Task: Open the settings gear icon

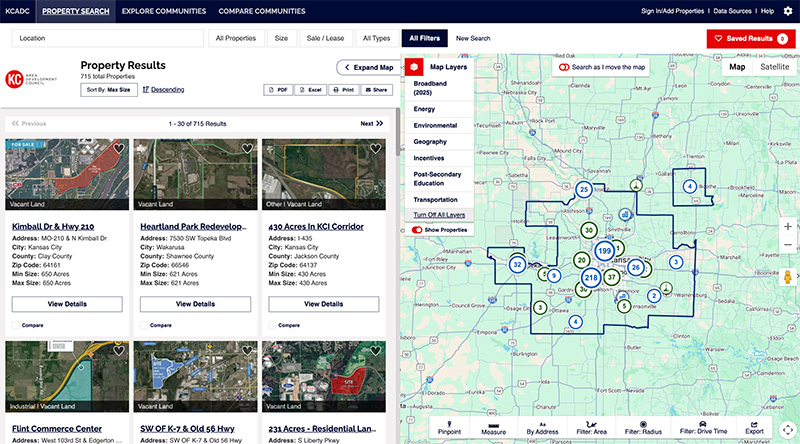Action: click(788, 11)
